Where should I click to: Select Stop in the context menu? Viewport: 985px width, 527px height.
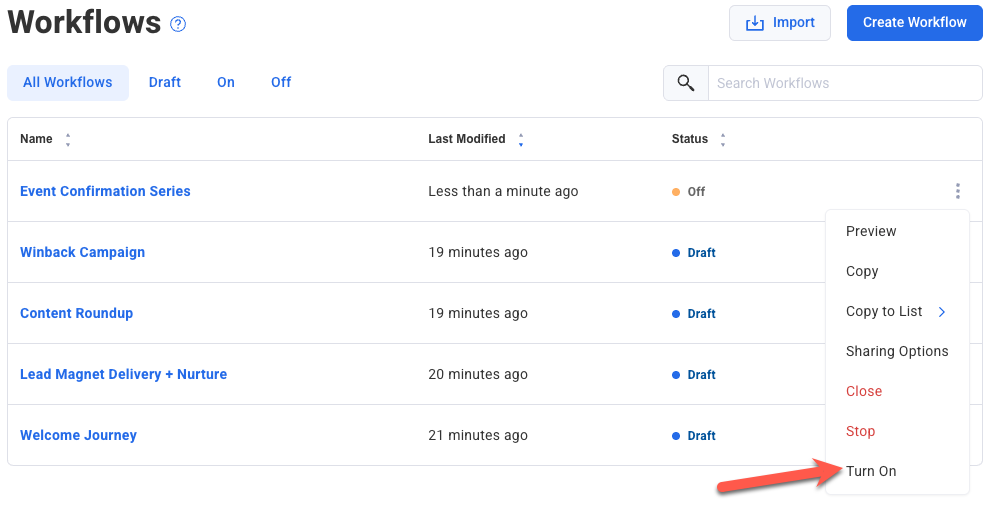860,431
